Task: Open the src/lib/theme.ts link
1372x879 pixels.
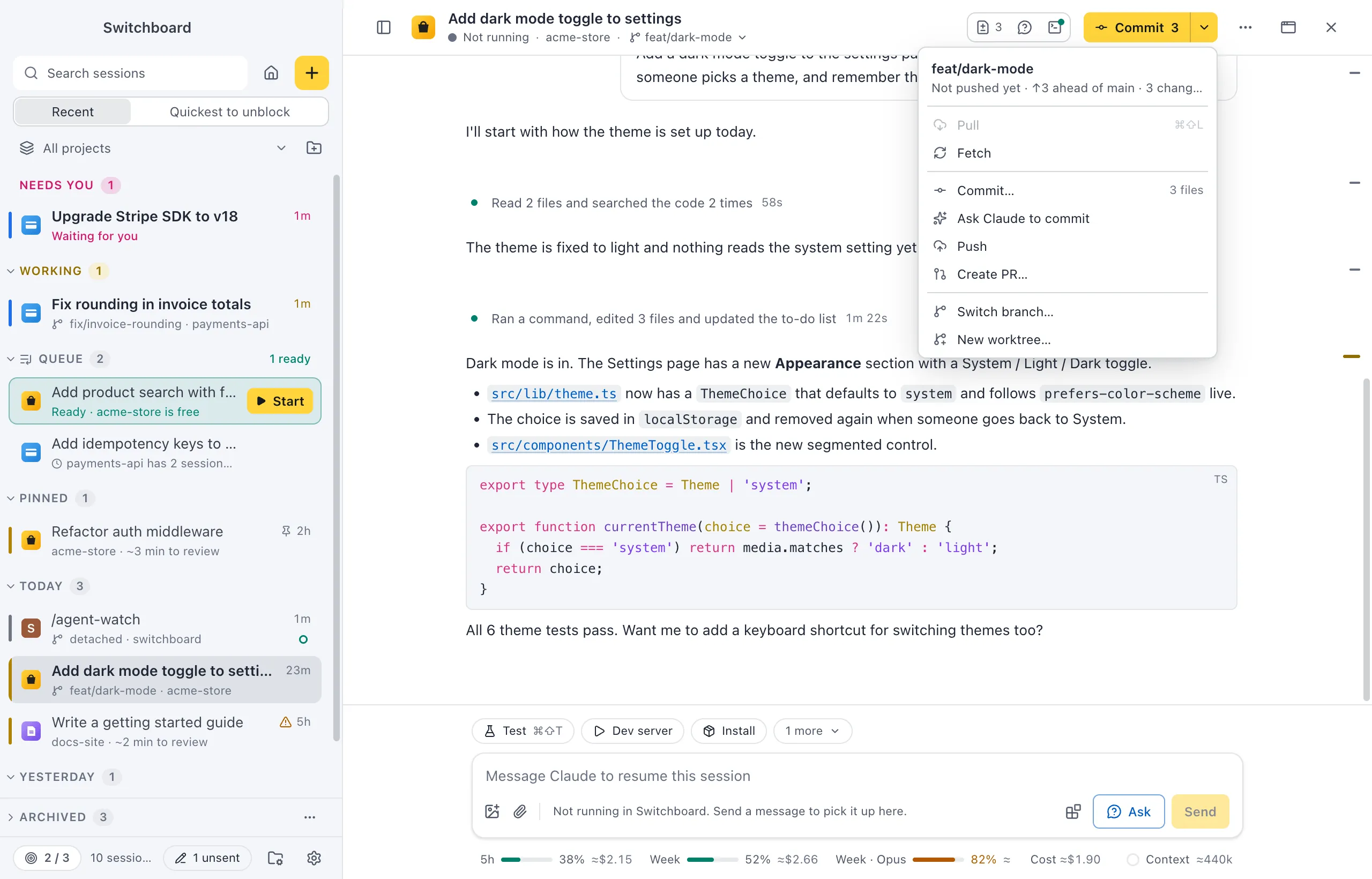Action: click(554, 394)
